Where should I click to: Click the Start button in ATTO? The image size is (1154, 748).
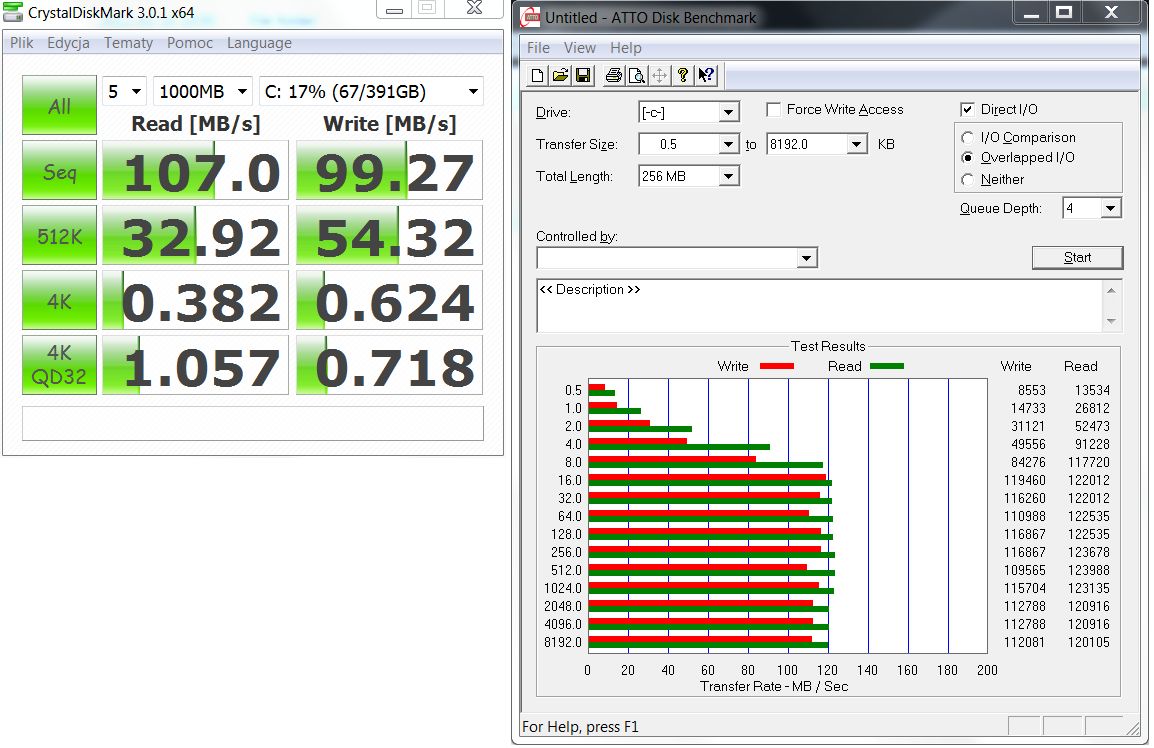point(1077,258)
